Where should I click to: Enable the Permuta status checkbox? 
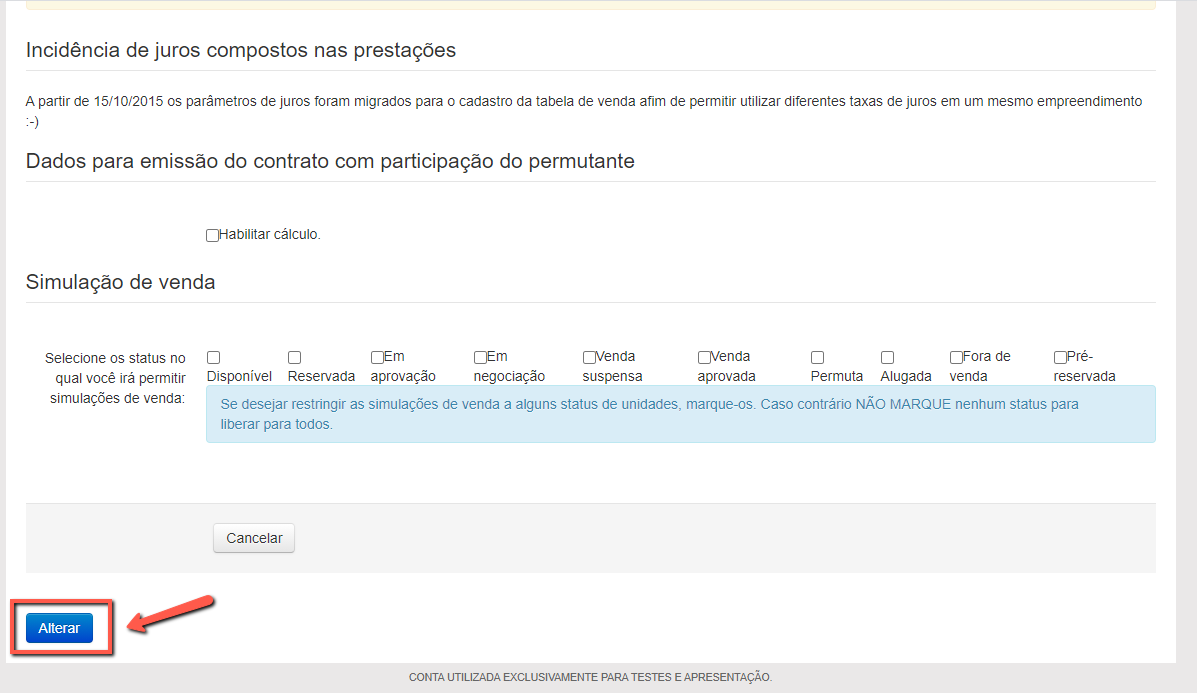click(x=817, y=357)
